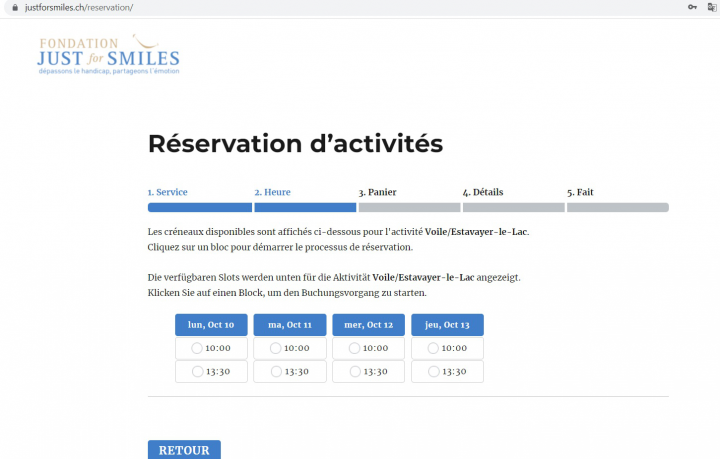Screen dimensions: 720x459
Task: Click 'Klicken Sie auf einen Block' sentence
Action: point(287,293)
